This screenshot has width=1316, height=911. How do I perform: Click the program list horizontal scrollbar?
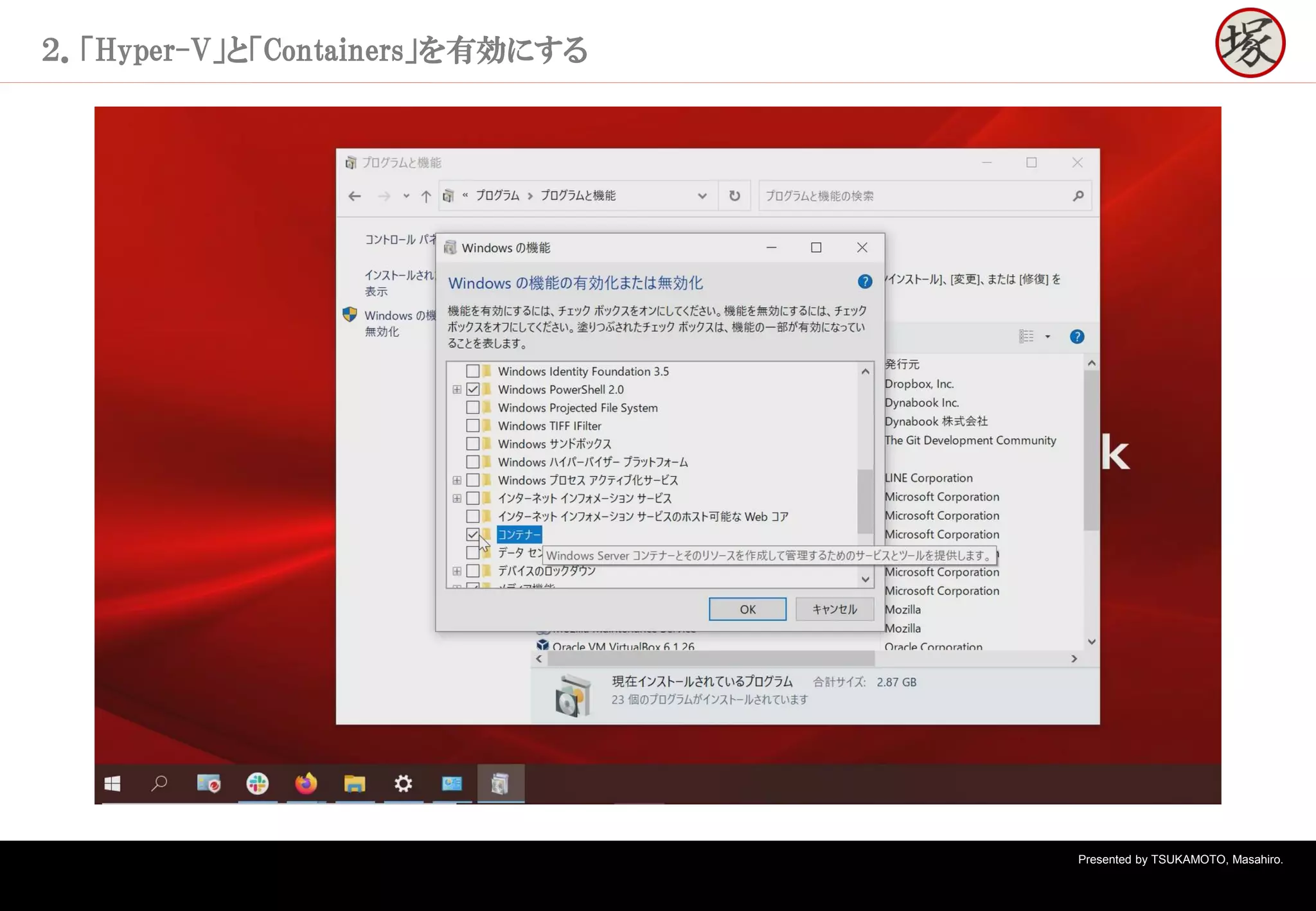point(710,659)
